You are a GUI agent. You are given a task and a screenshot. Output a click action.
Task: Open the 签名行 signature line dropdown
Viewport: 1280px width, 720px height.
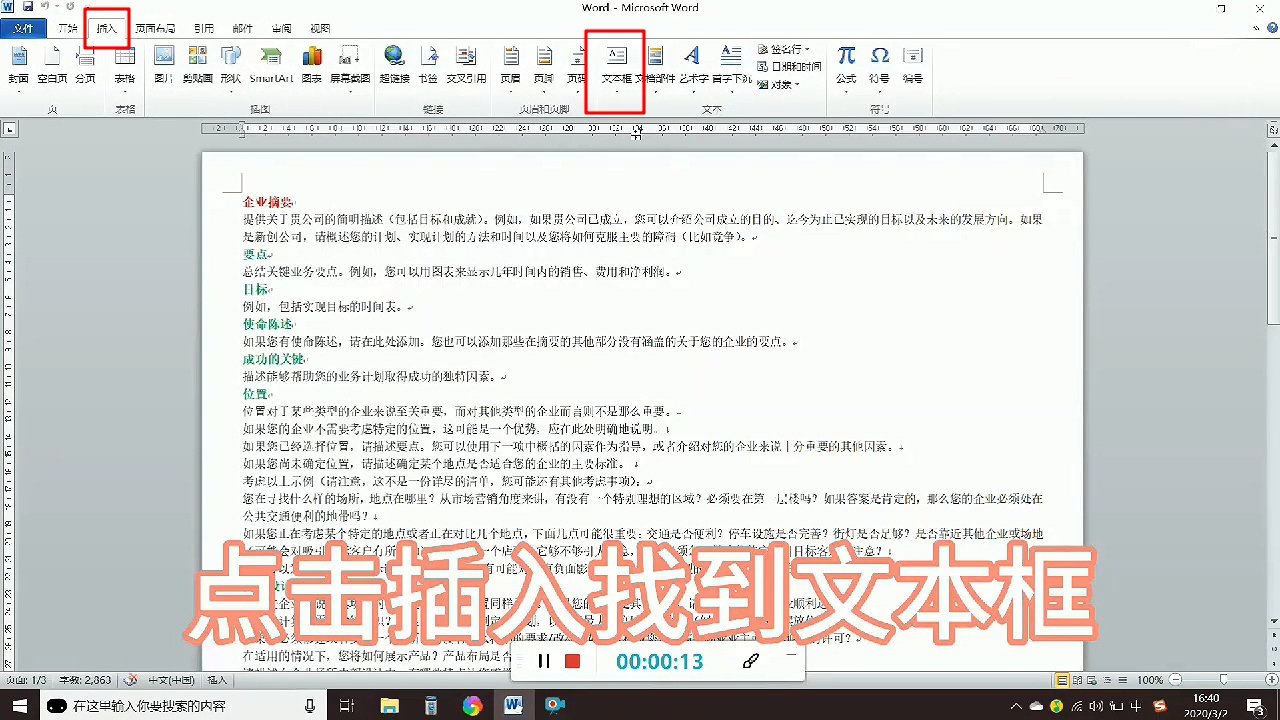point(785,49)
